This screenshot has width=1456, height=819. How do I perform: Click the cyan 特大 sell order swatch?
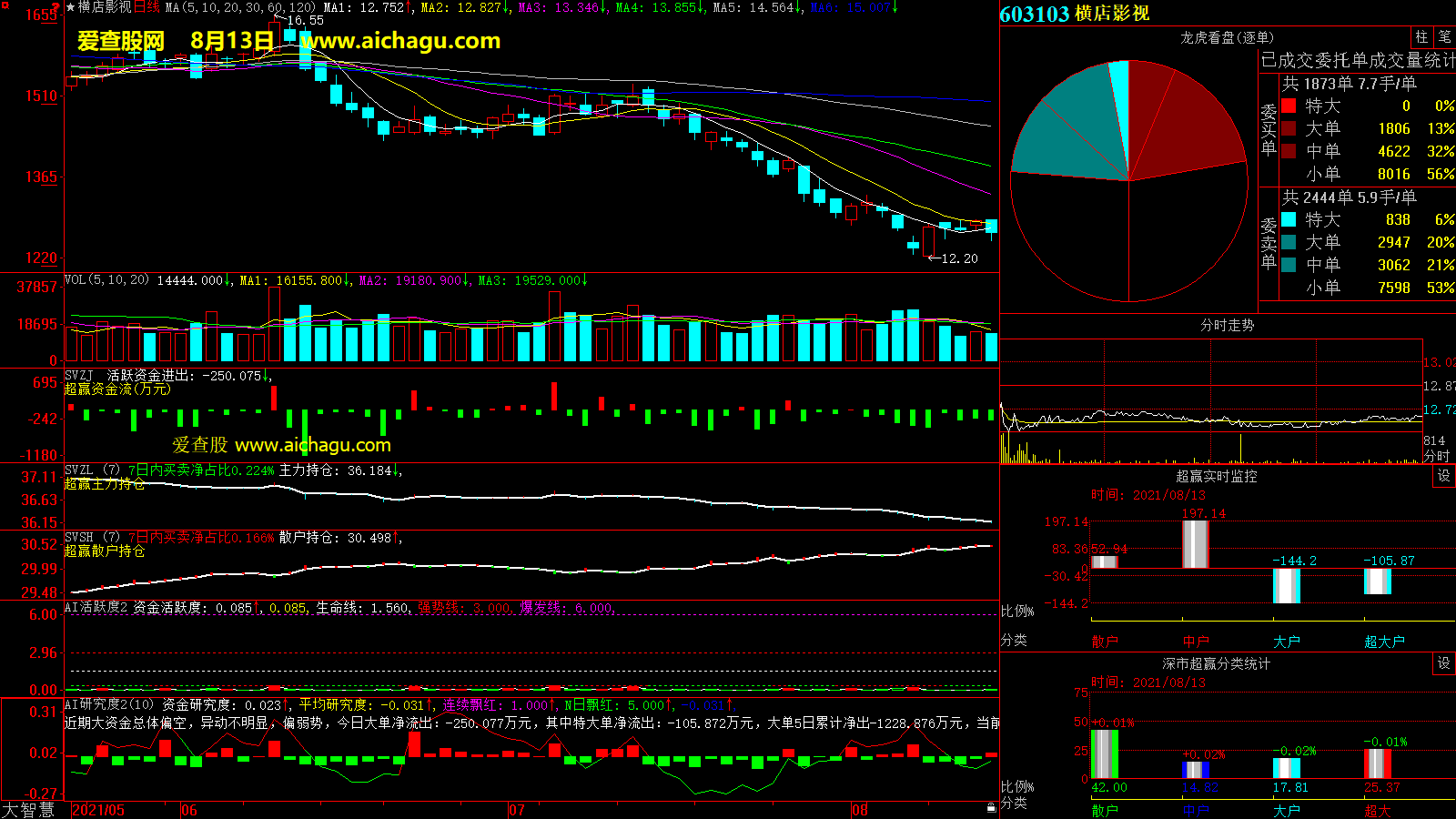click(1289, 219)
